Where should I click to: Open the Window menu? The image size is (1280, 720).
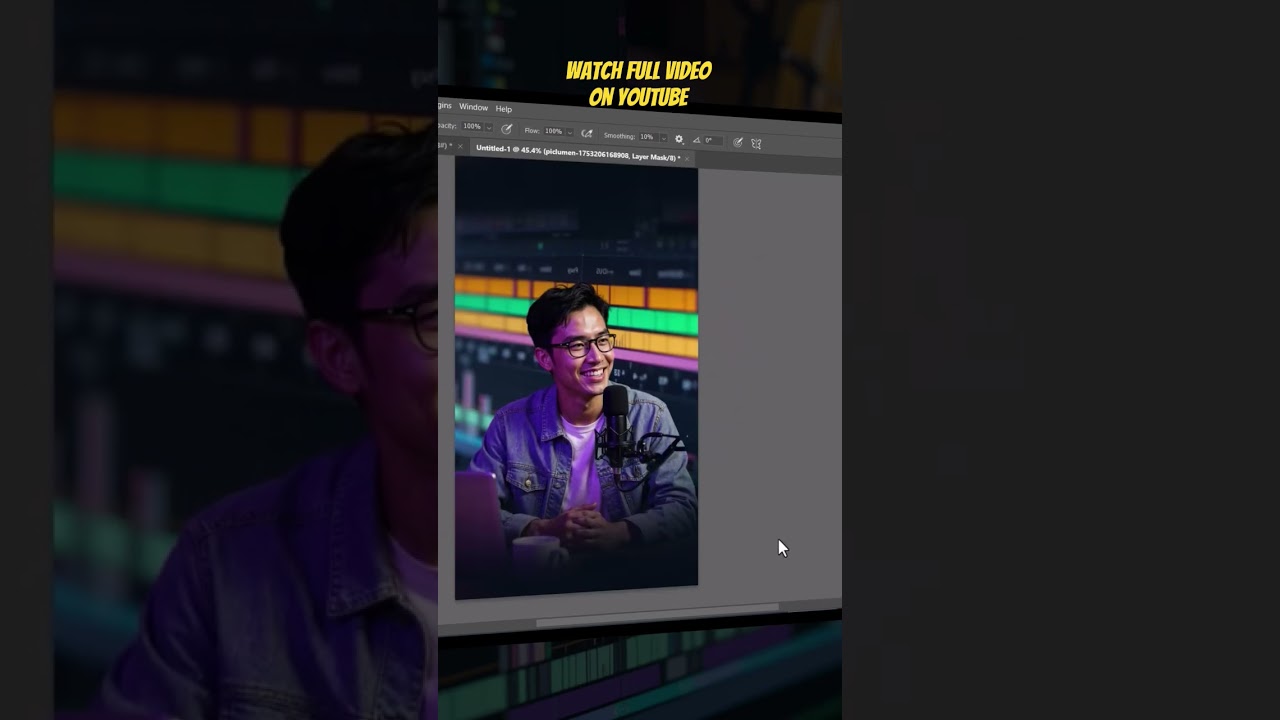473,107
